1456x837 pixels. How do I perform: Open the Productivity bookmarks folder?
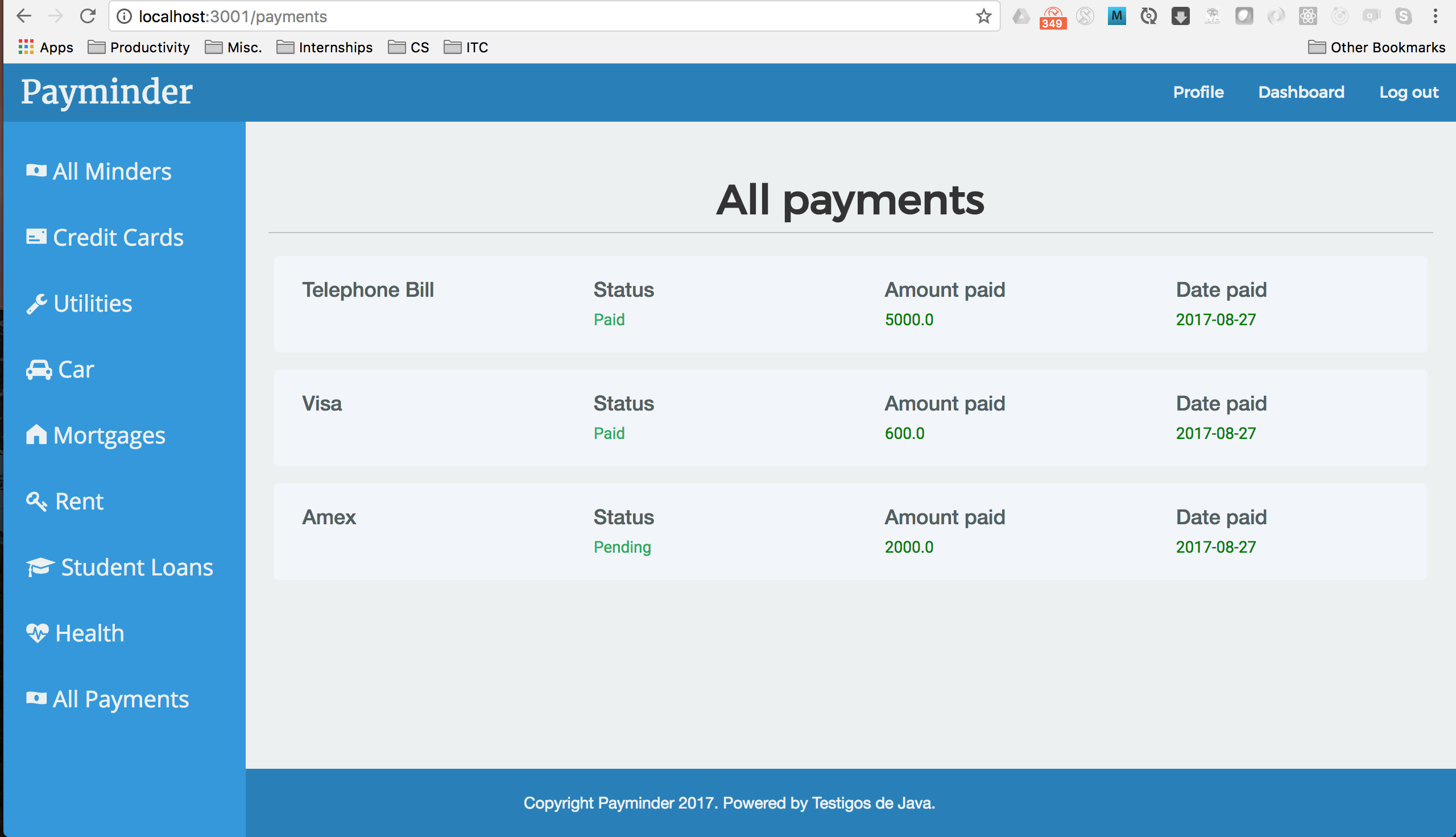[x=139, y=47]
